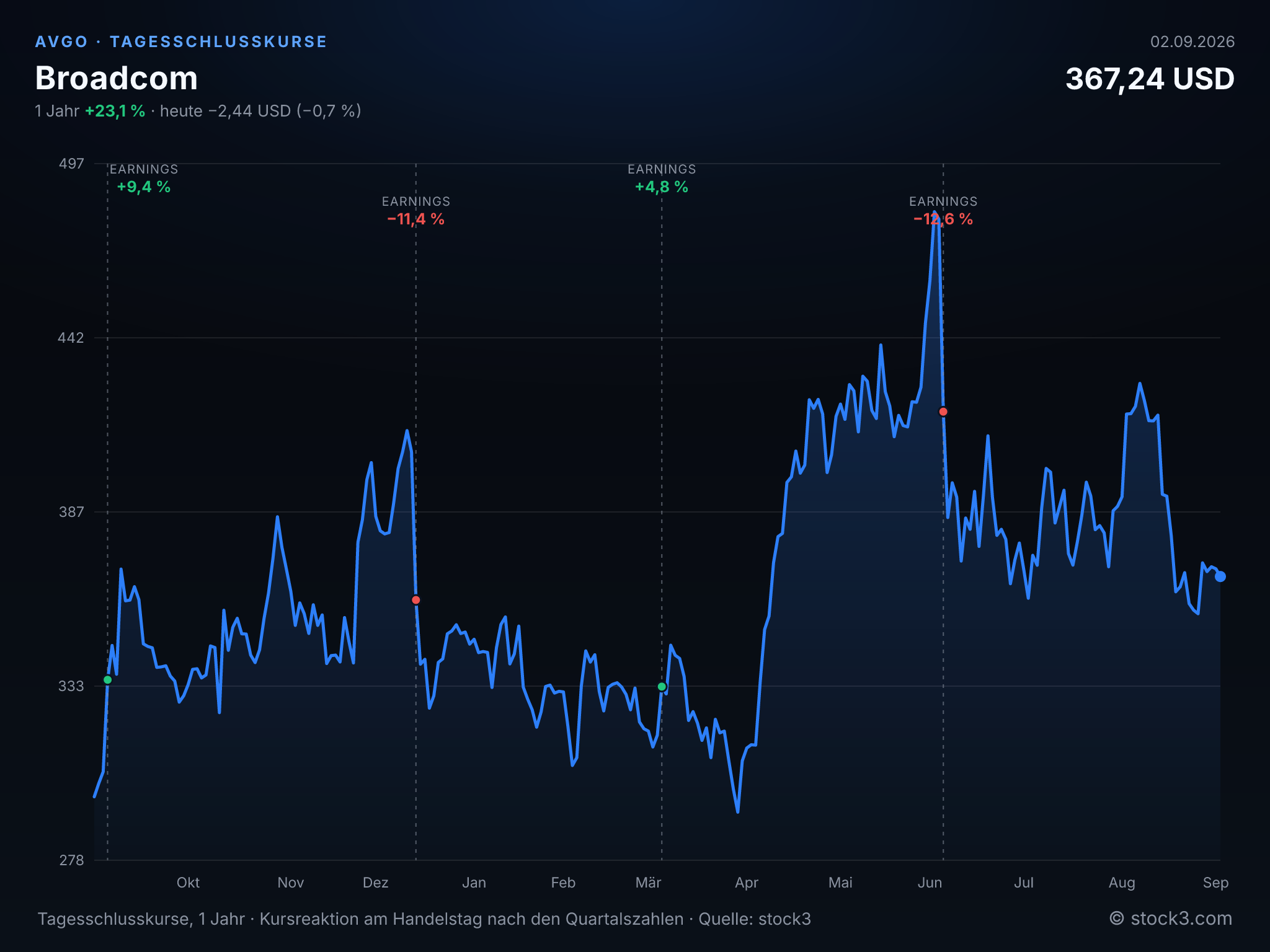Click the "497" y-axis label
Image resolution: width=1270 pixels, height=952 pixels.
point(71,164)
